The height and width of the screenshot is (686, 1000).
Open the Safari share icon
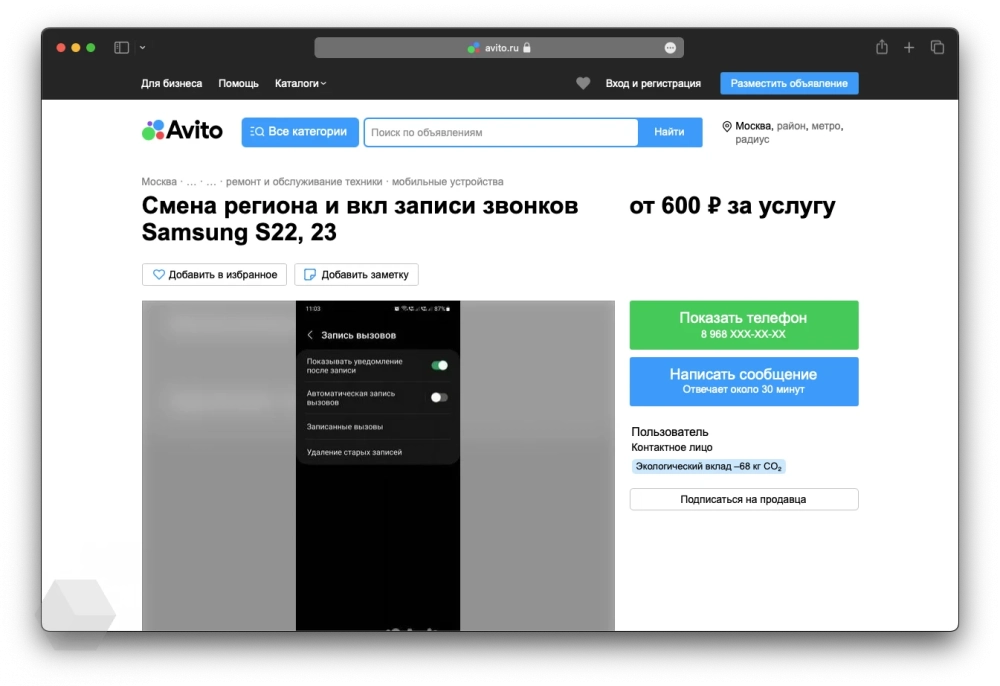pos(881,47)
